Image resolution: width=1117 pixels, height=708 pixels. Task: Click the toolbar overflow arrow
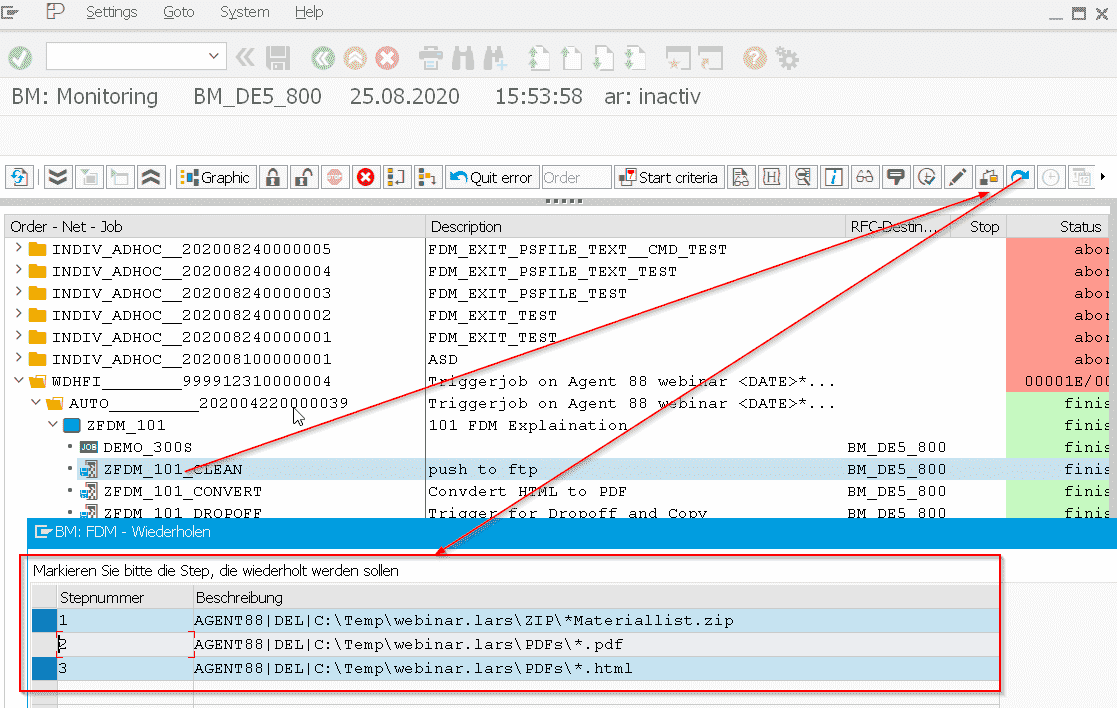coord(1103,177)
